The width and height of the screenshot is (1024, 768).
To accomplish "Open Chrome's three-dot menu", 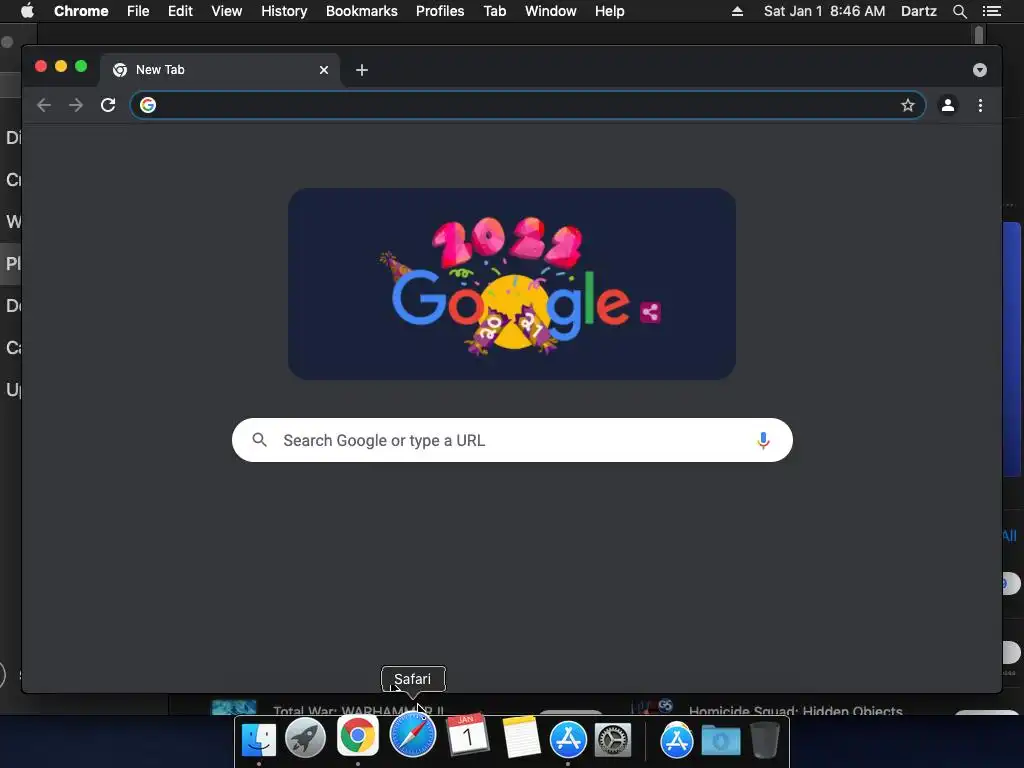I will pyautogui.click(x=980, y=105).
